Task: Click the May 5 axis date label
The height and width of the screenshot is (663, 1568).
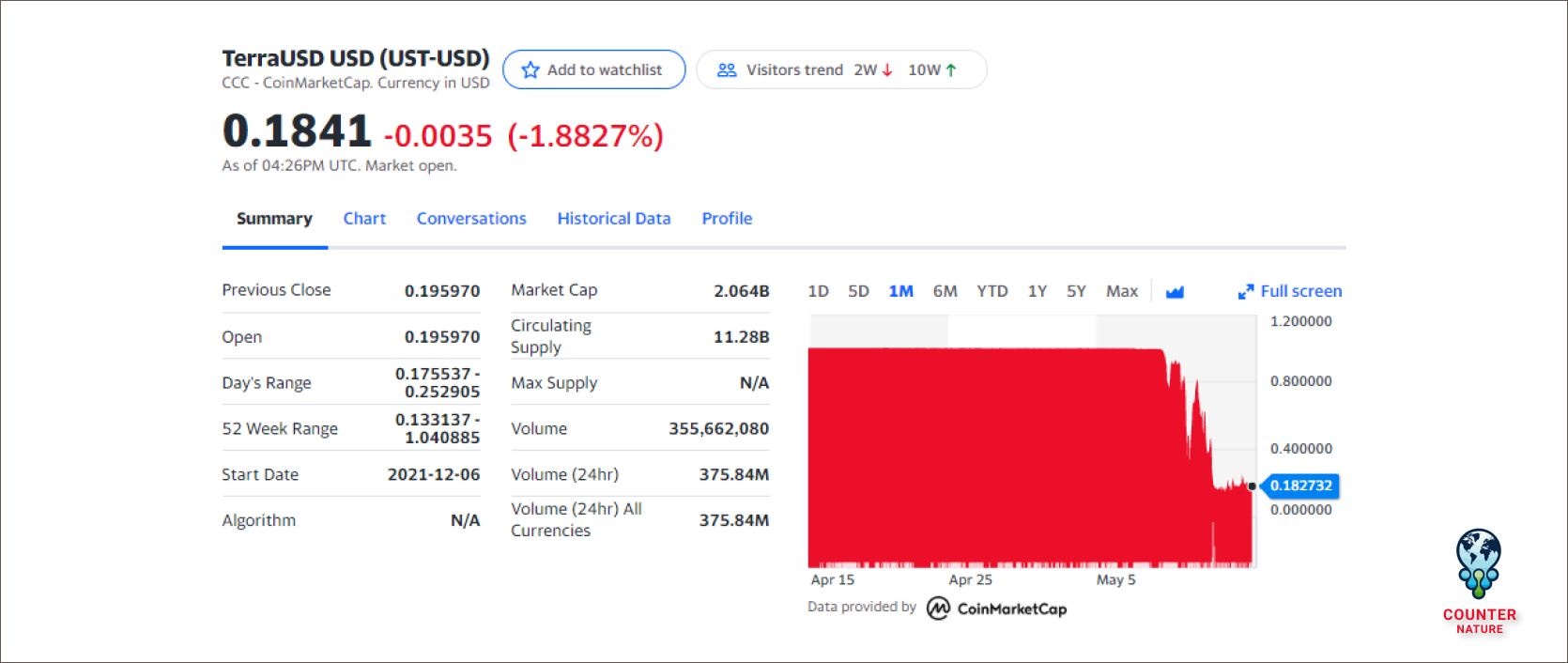Action: point(1116,580)
